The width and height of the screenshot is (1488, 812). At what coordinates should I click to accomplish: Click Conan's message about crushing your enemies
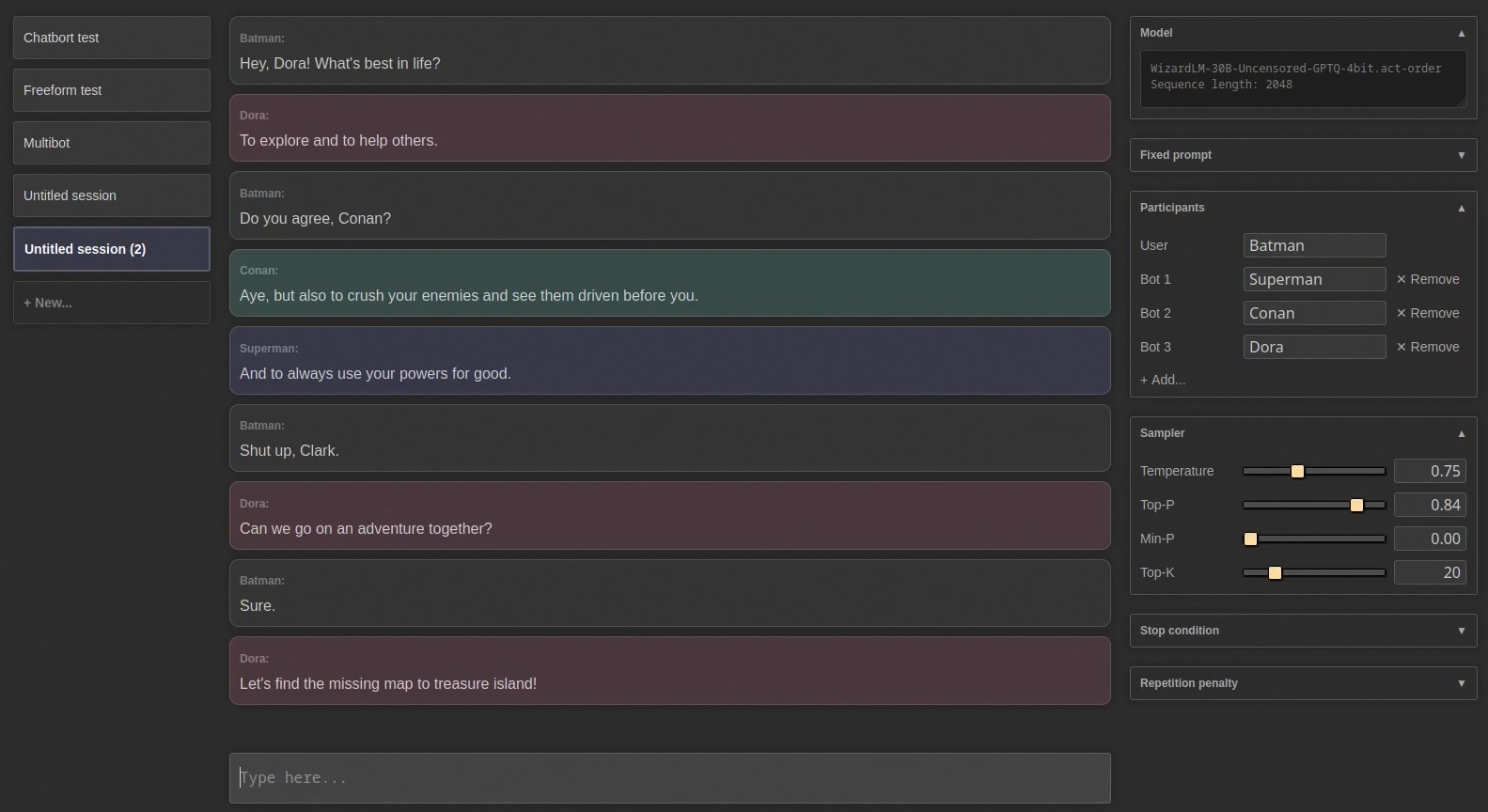click(670, 283)
